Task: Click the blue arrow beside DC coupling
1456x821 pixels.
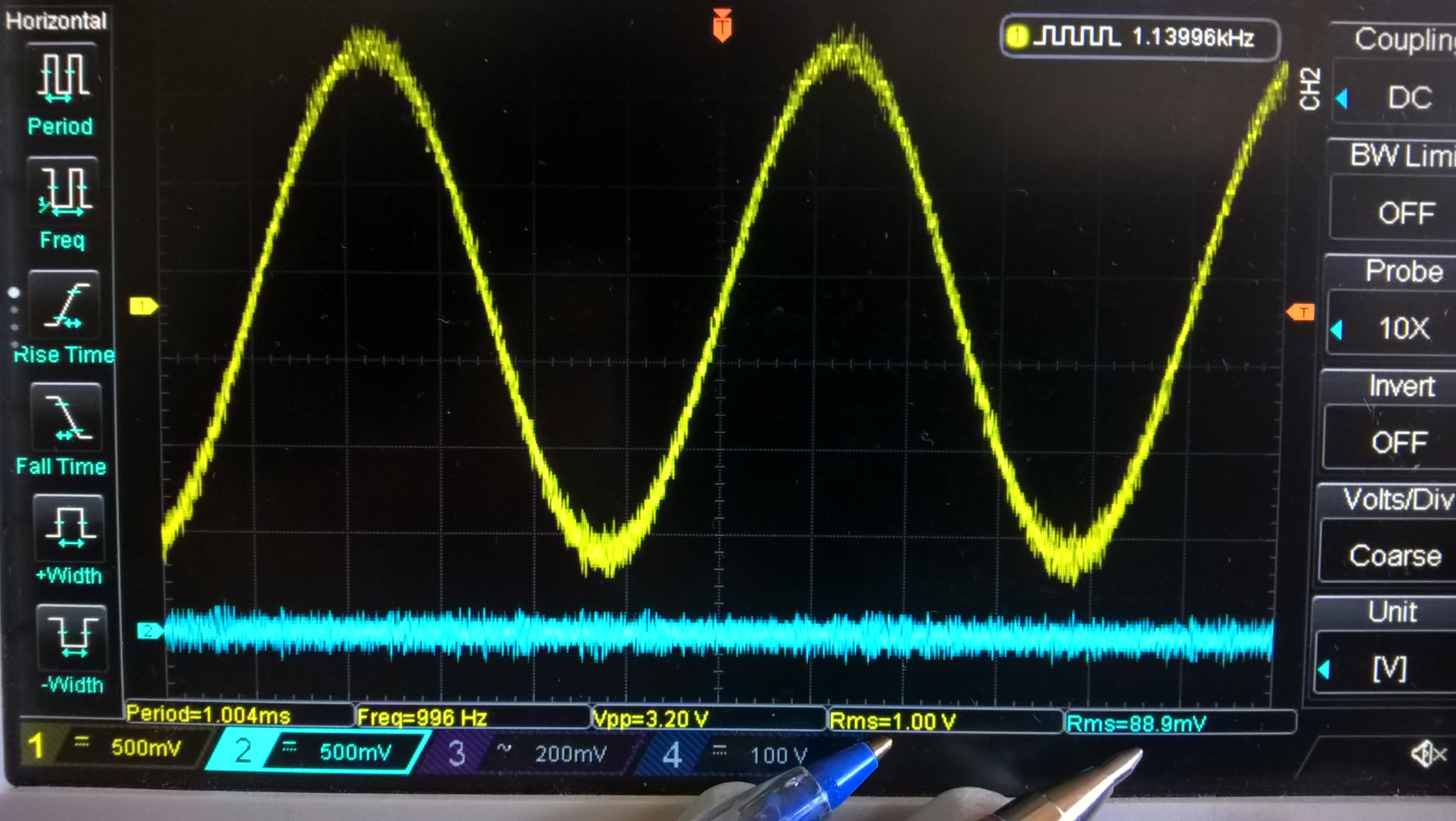Action: point(1342,99)
